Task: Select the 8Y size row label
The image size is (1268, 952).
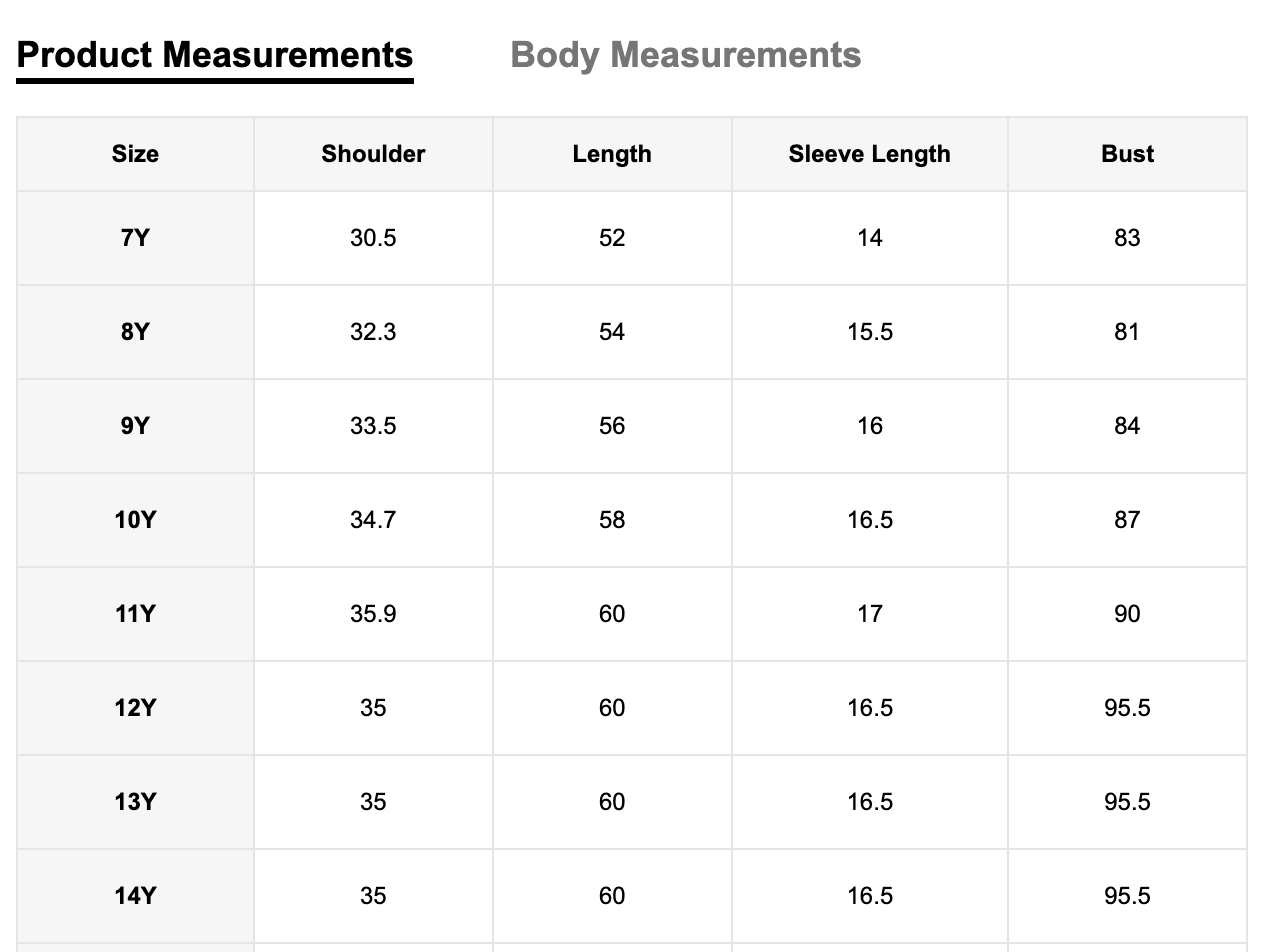Action: [x=135, y=332]
